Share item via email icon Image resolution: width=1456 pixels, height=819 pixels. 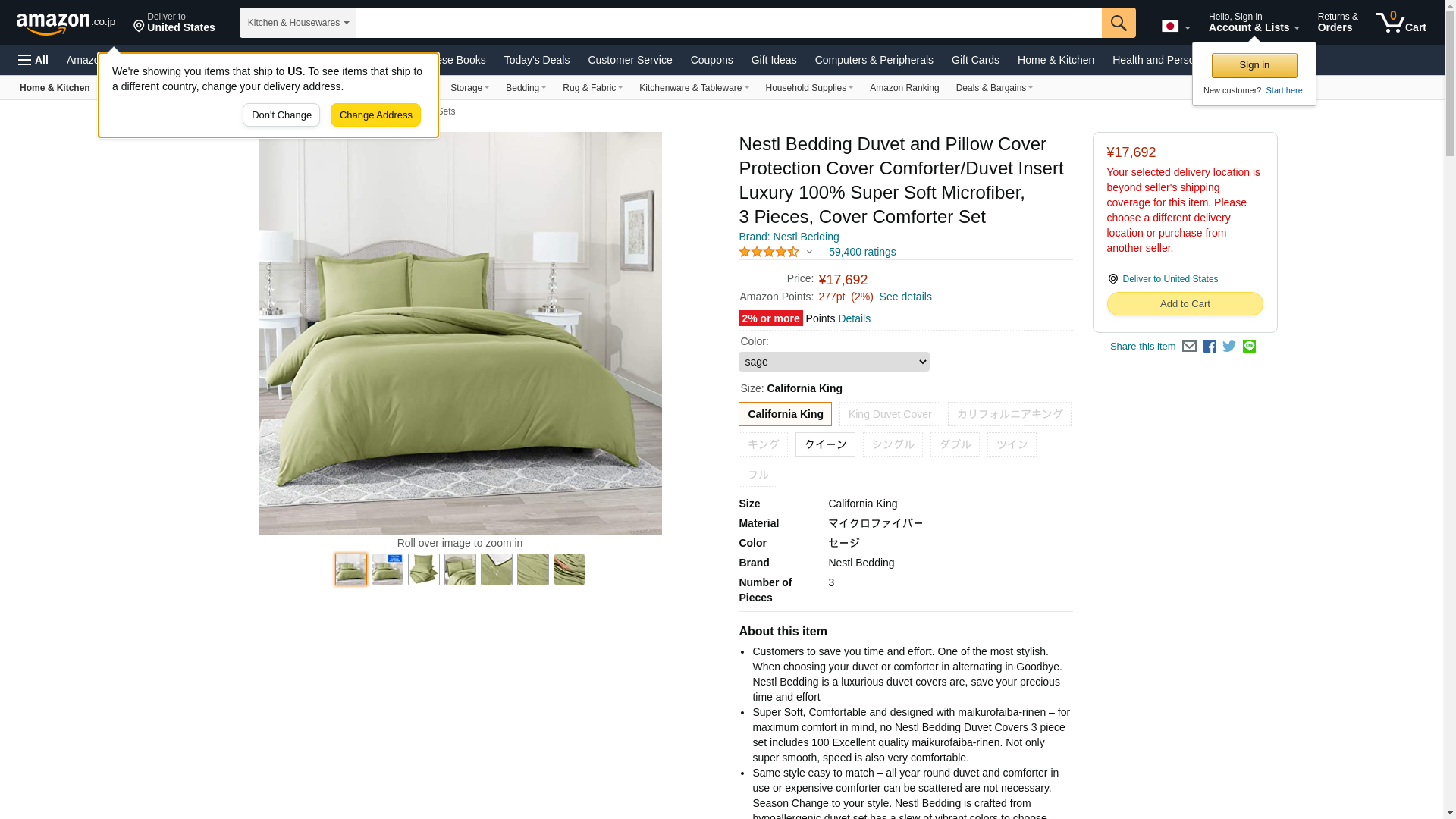coord(1189,347)
